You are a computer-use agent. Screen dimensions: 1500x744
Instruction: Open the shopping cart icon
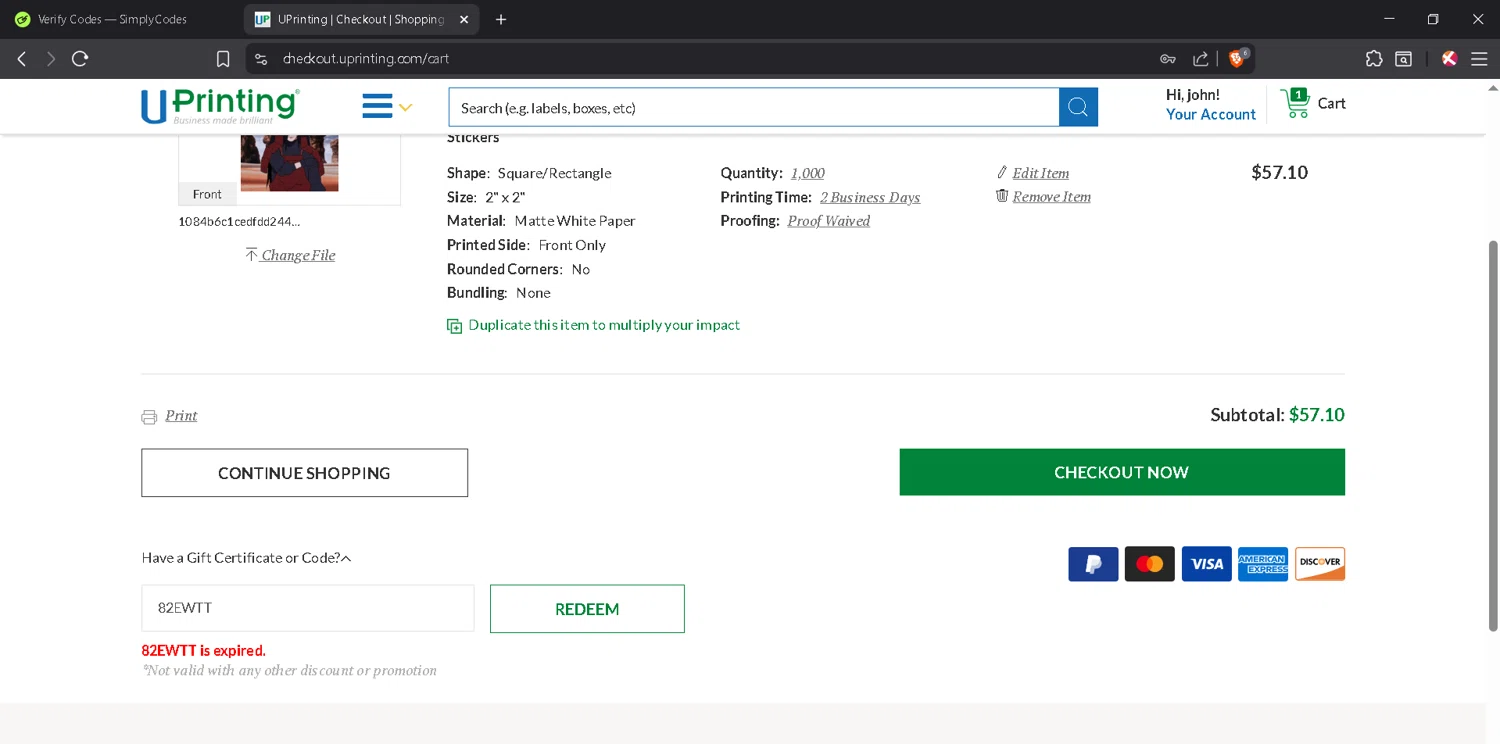point(1295,103)
